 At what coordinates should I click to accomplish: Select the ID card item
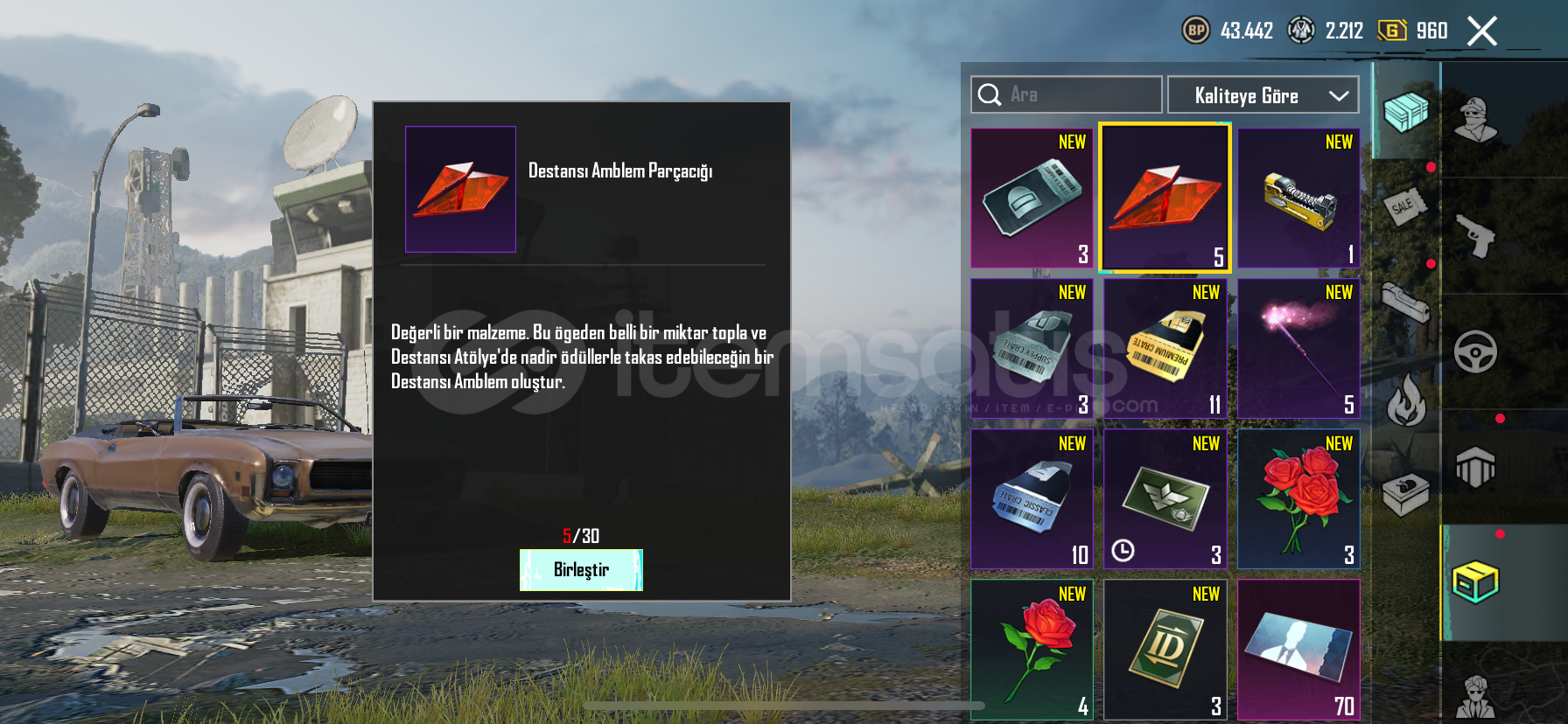click(x=1165, y=650)
